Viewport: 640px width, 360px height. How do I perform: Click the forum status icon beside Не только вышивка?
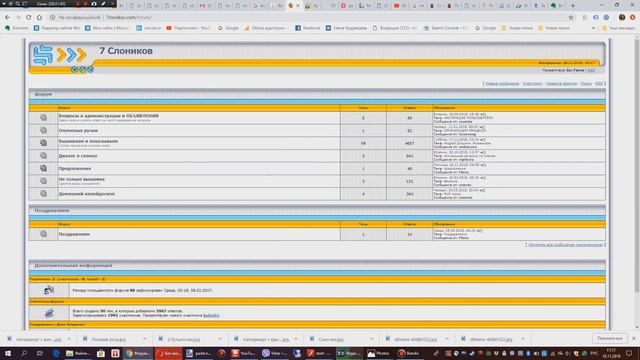click(43, 181)
